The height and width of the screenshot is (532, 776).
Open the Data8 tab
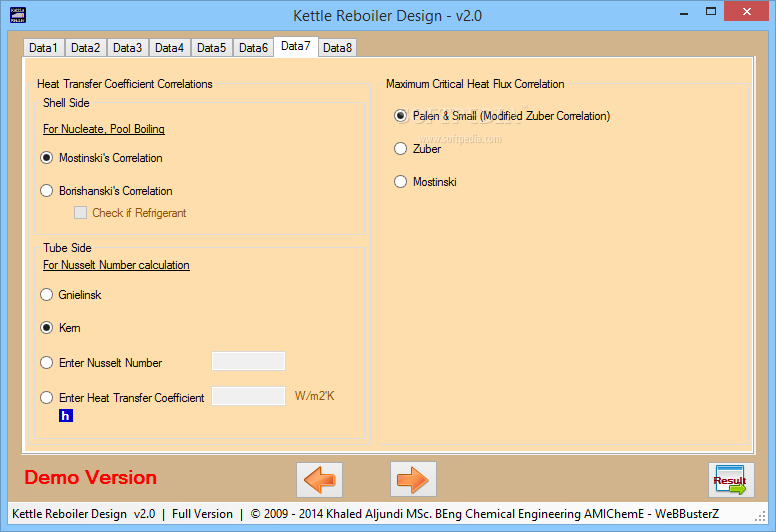pyautogui.click(x=338, y=48)
